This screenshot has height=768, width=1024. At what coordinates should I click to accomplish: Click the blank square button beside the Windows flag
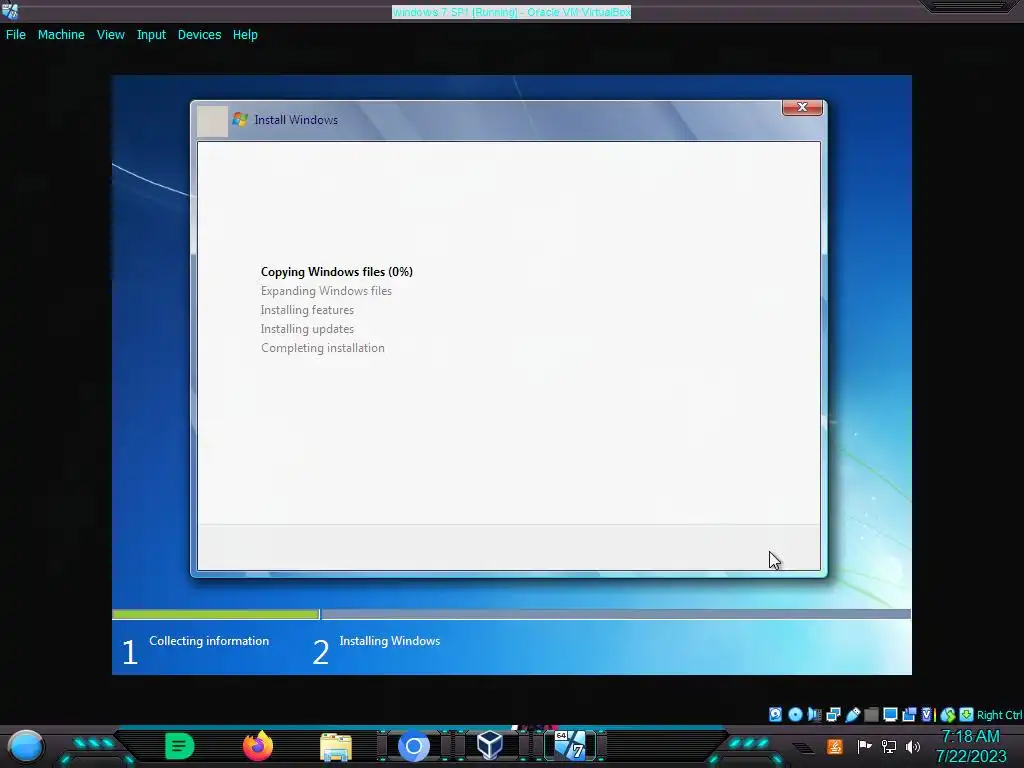click(x=212, y=121)
